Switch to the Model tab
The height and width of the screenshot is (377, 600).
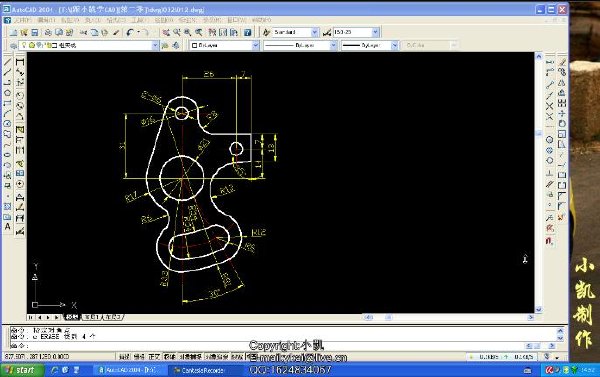coord(72,317)
